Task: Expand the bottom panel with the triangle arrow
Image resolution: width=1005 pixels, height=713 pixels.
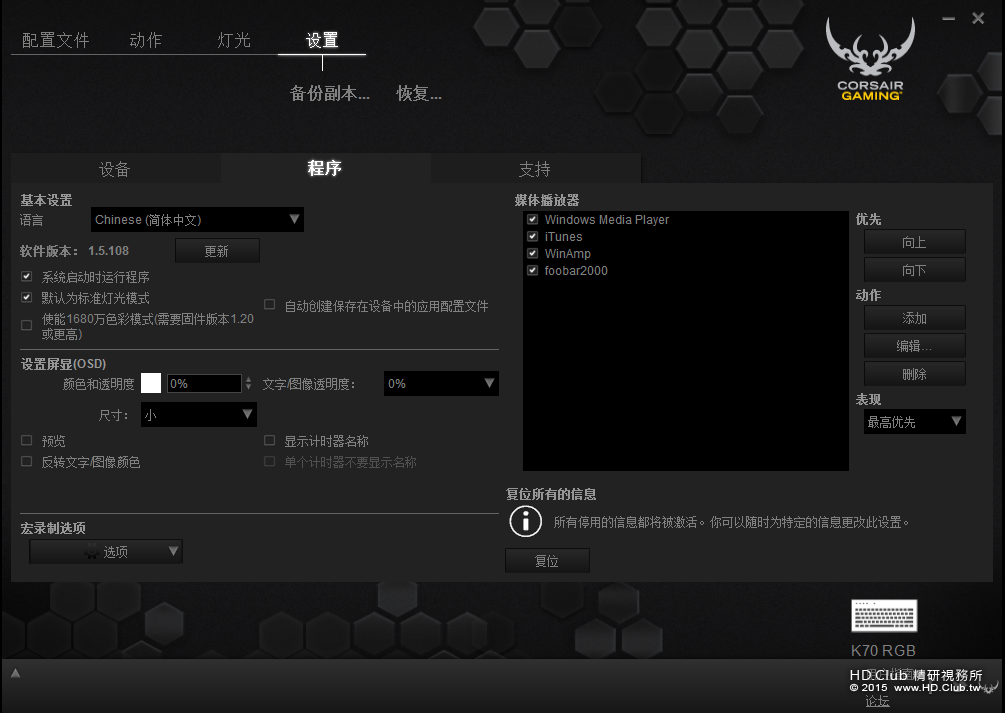Action: (15, 673)
